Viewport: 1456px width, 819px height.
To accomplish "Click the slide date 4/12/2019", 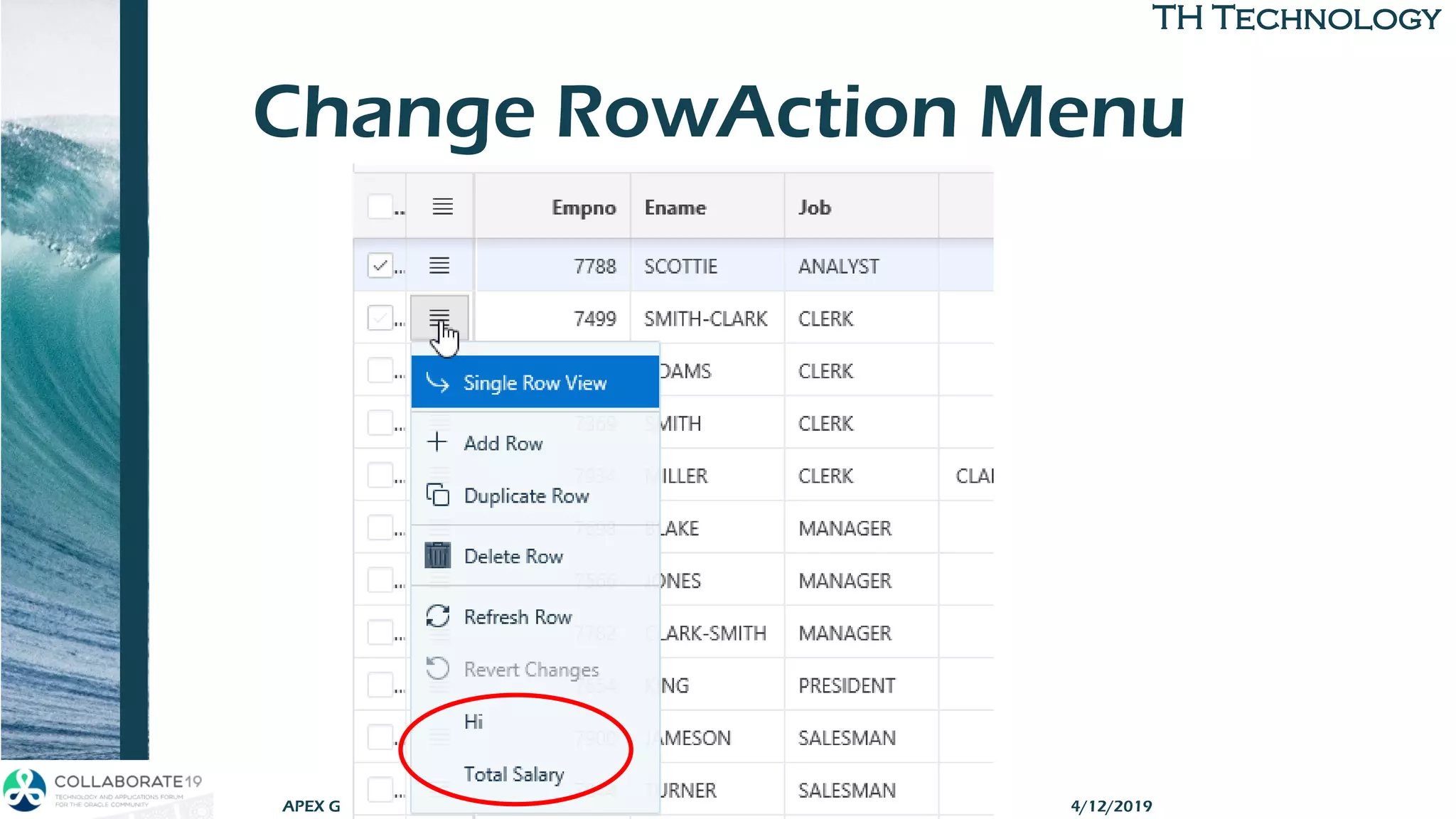I will [x=1111, y=806].
